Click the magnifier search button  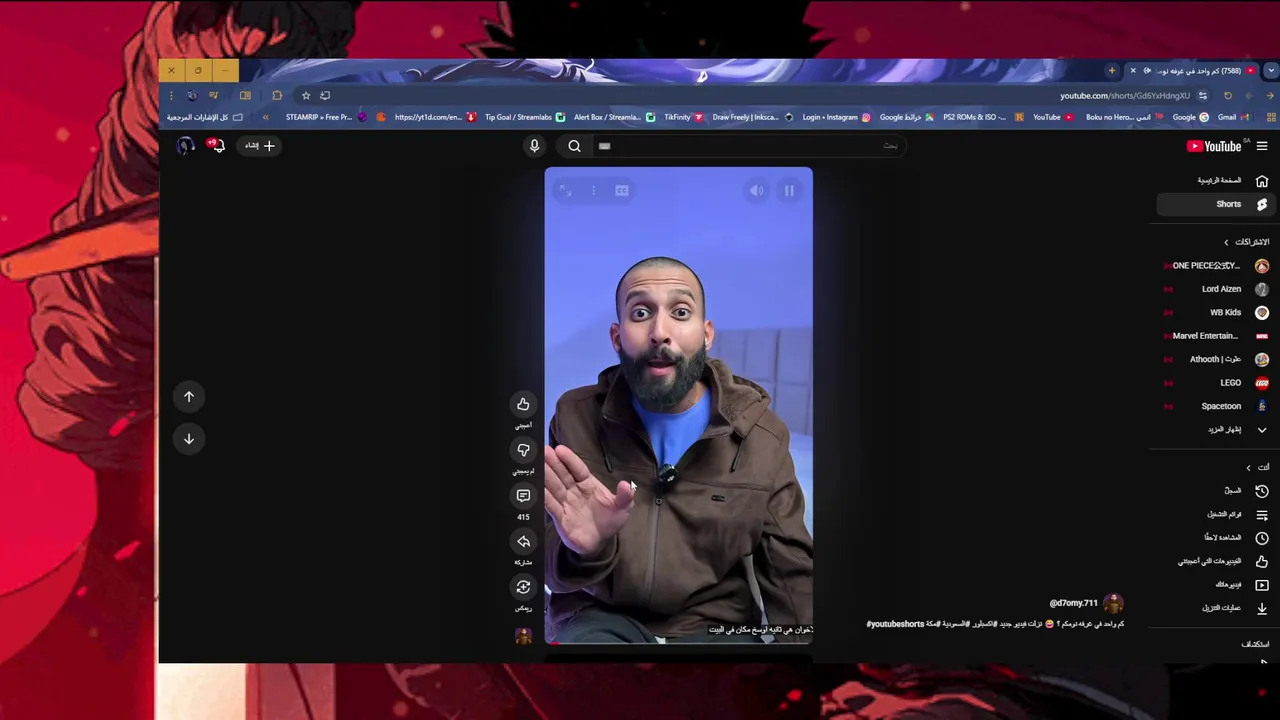[575, 146]
